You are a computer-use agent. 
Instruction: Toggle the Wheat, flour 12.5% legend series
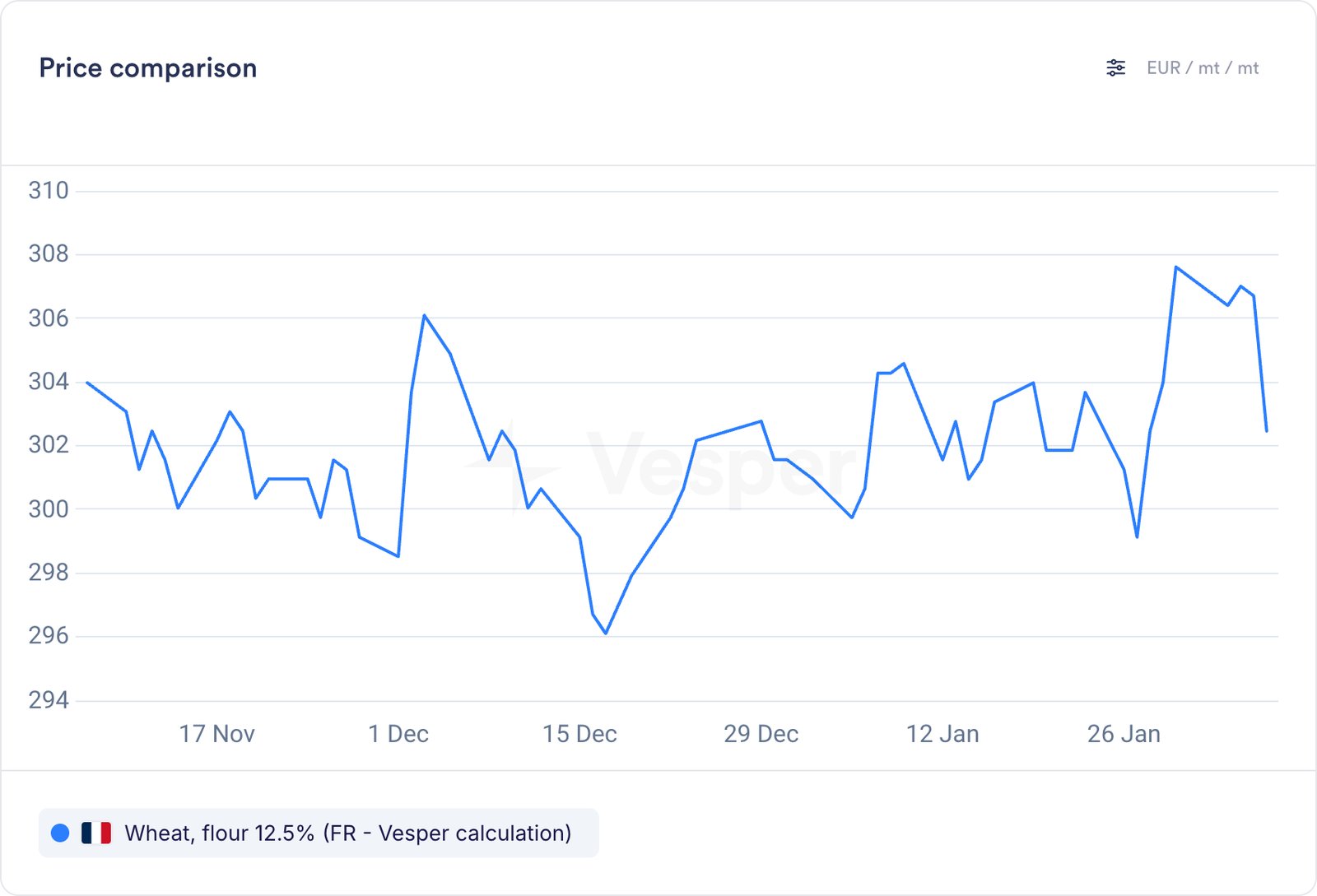[347, 833]
